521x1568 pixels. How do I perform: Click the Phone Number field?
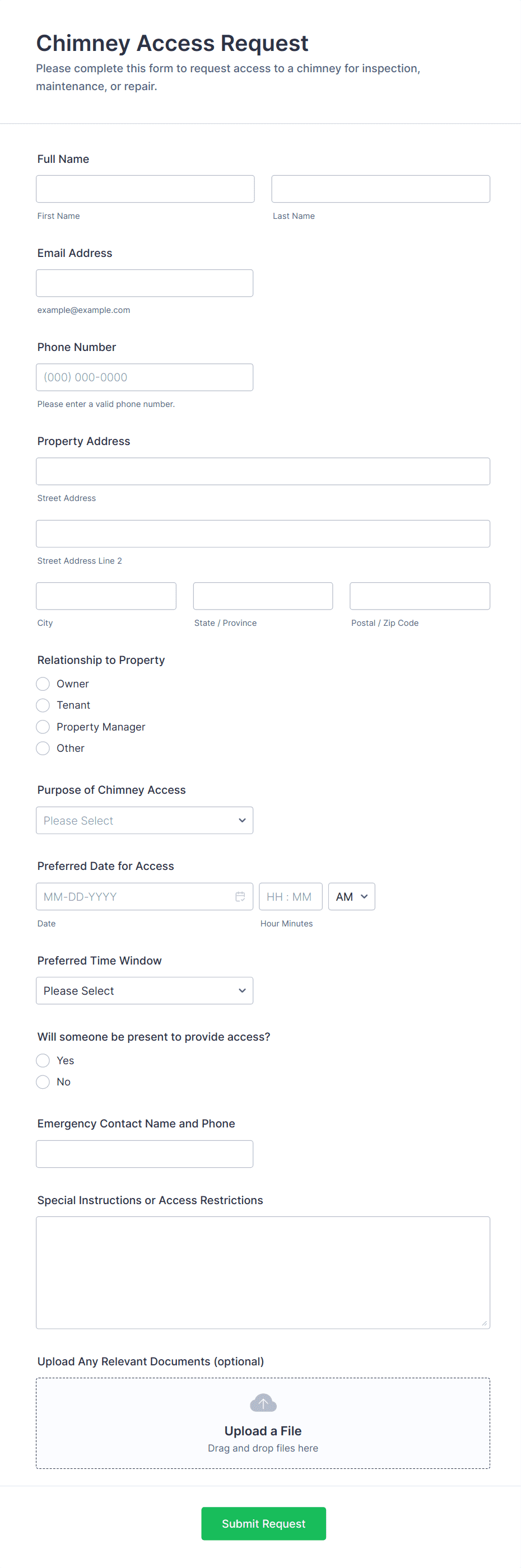click(145, 377)
